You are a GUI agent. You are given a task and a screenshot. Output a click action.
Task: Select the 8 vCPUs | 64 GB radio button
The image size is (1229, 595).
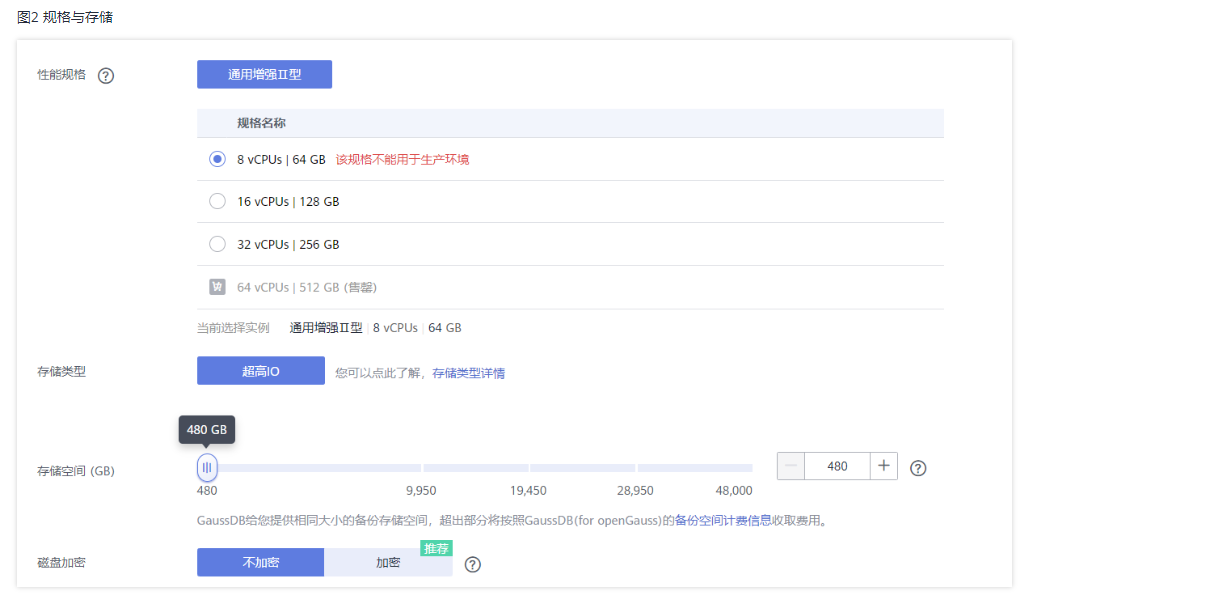[217, 159]
